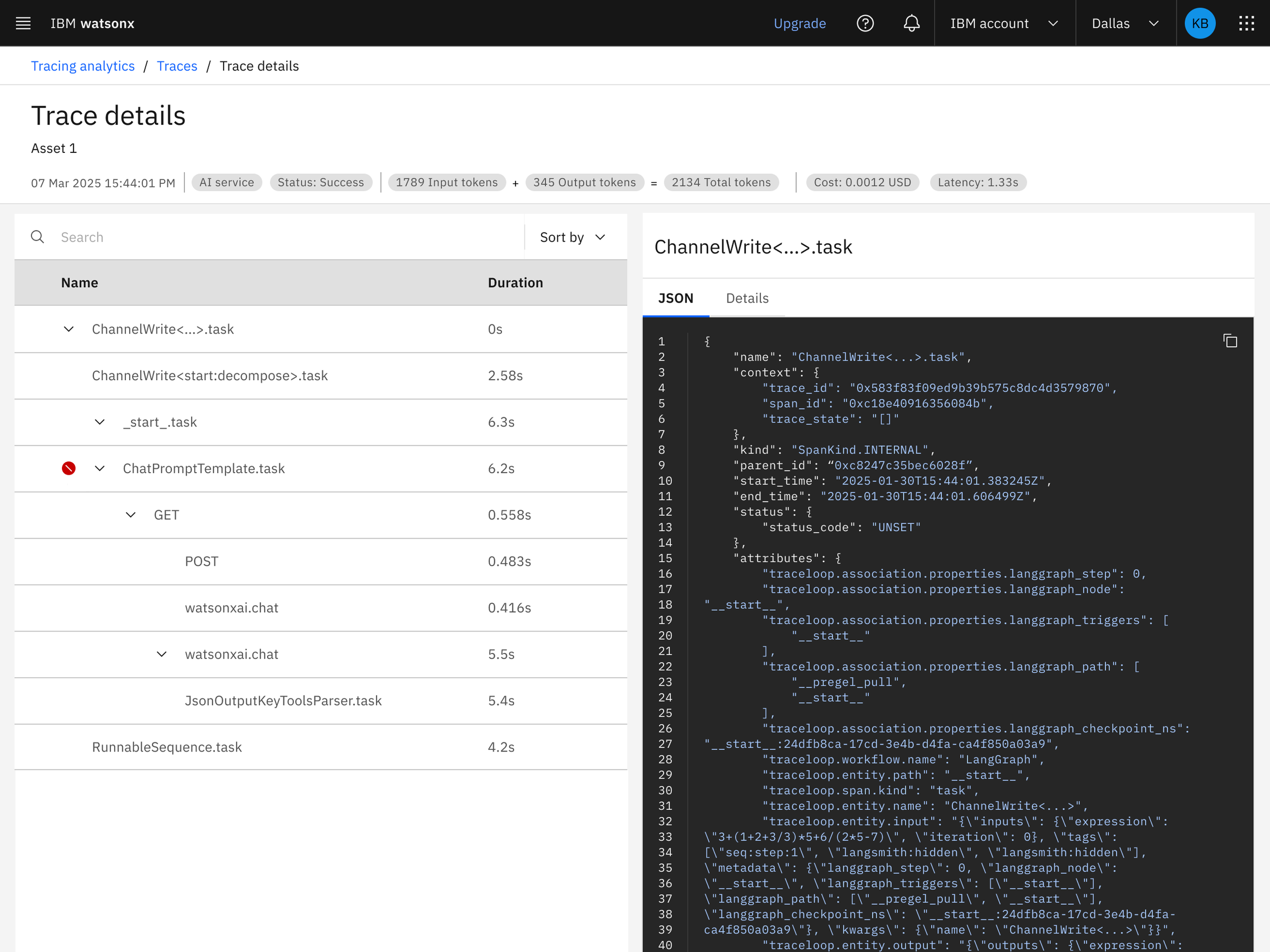This screenshot has height=952, width=1270.
Task: Go to Tracing analytics breadcrumb
Action: coord(83,66)
